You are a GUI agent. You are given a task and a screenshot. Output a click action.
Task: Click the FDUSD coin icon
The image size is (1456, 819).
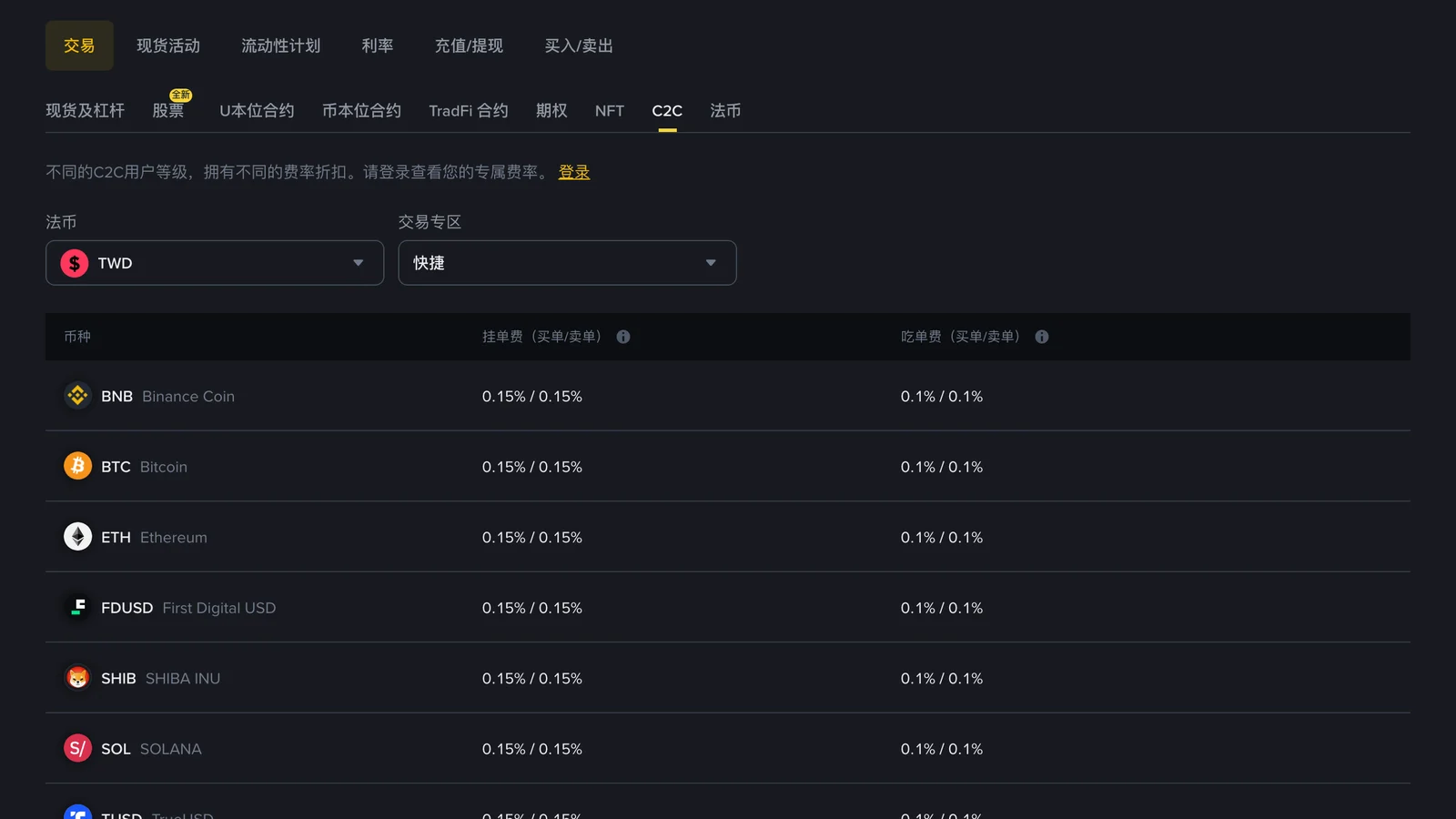(x=77, y=607)
